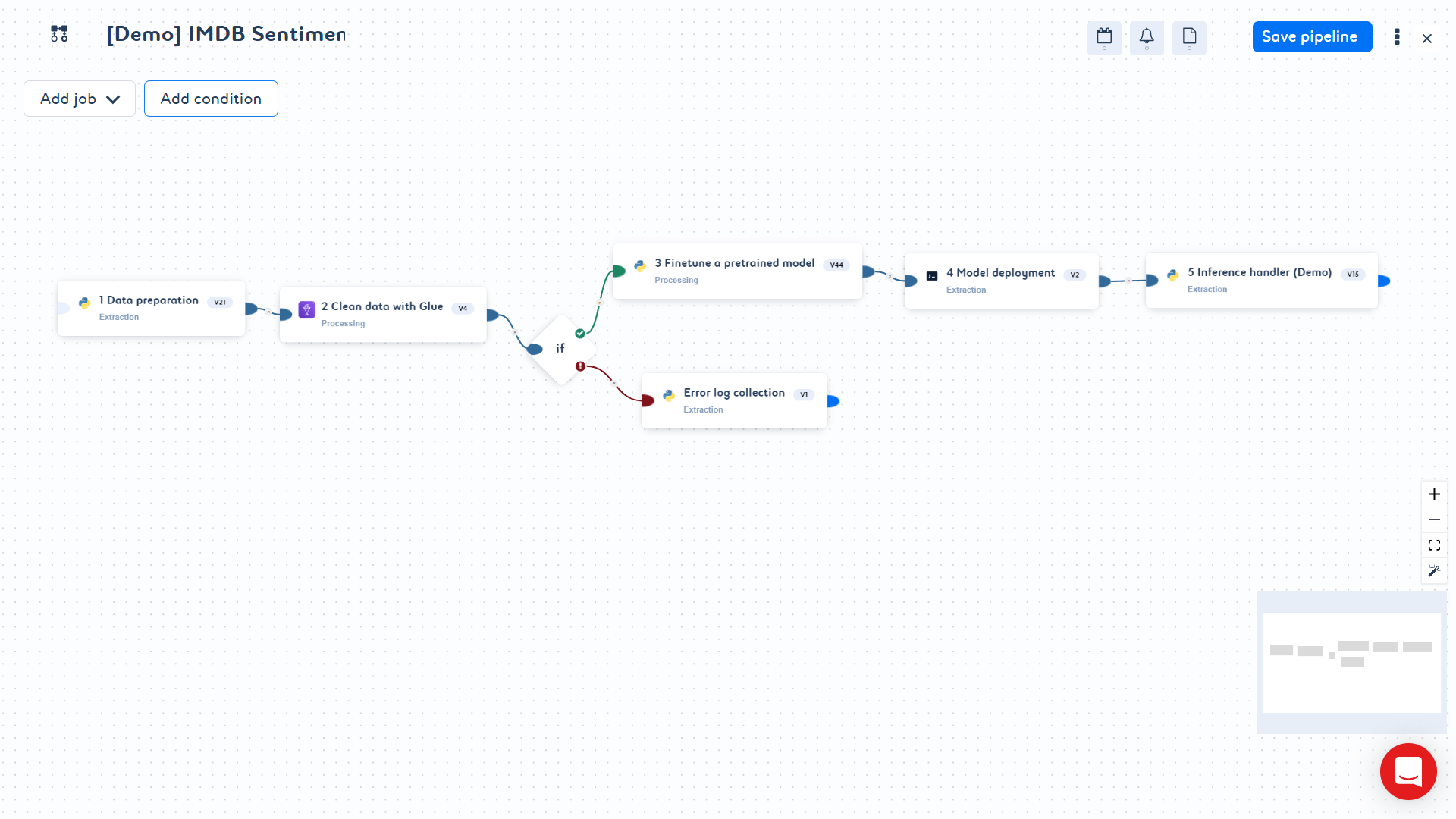This screenshot has width=1456, height=819.
Task: Select the if condition node
Action: click(x=560, y=349)
